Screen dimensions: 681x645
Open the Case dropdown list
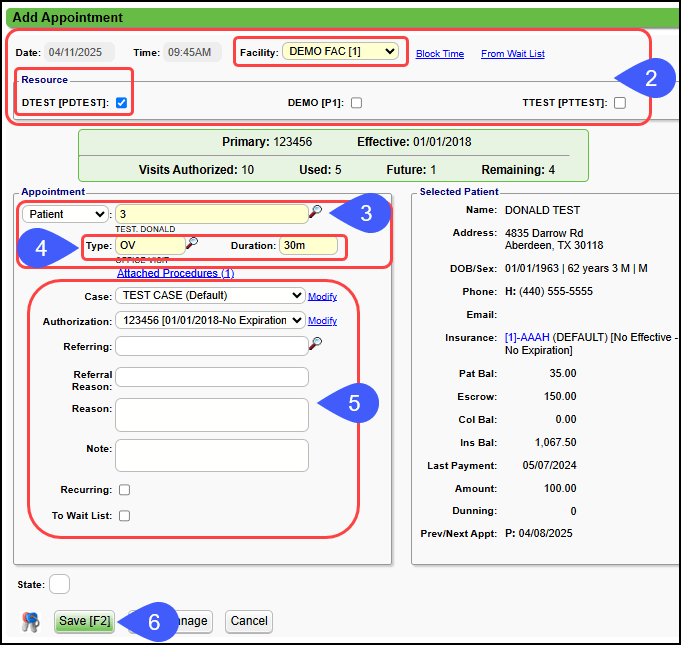click(x=210, y=295)
